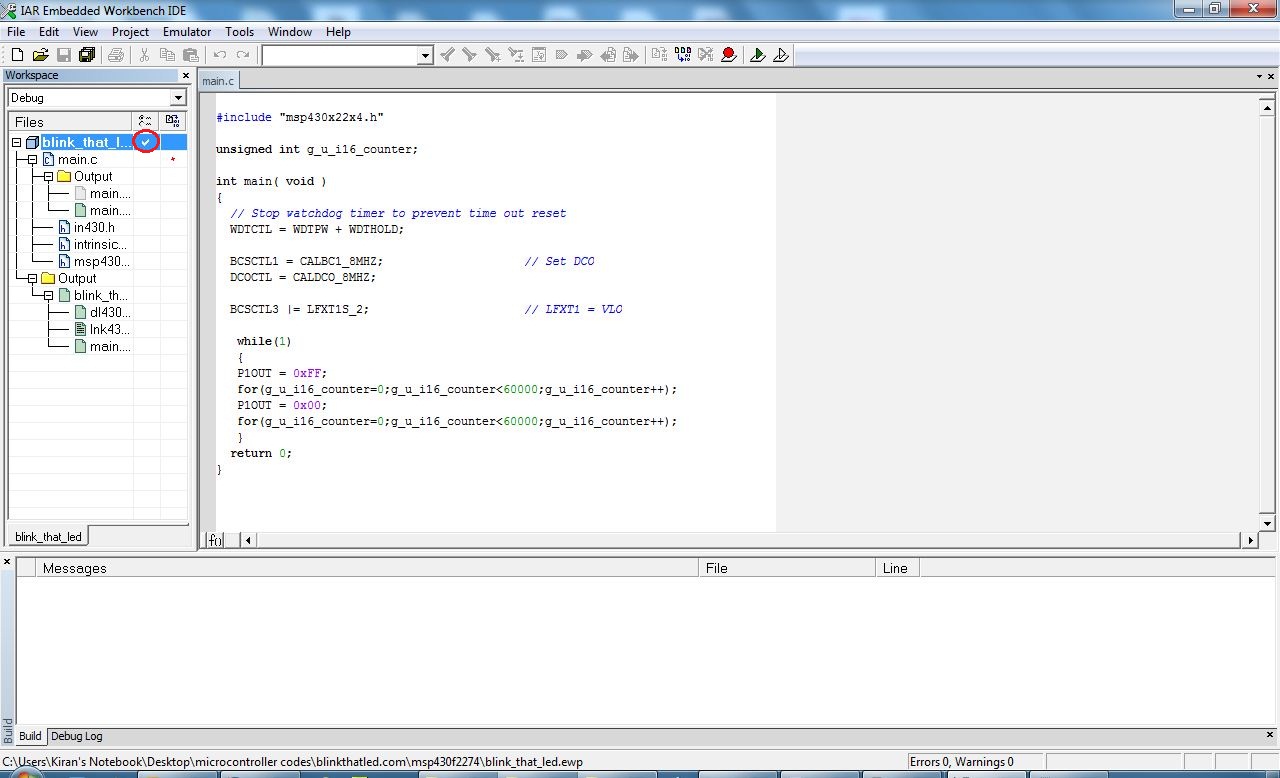Screen dimensions: 1280x778
Task: Select the lnk43... file in tree
Action: click(x=102, y=330)
